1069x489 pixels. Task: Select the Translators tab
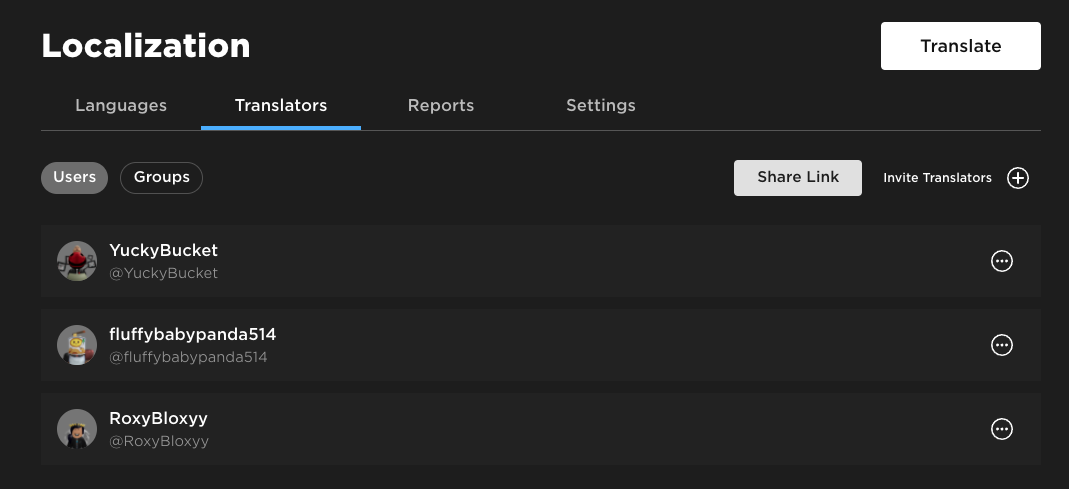click(281, 105)
